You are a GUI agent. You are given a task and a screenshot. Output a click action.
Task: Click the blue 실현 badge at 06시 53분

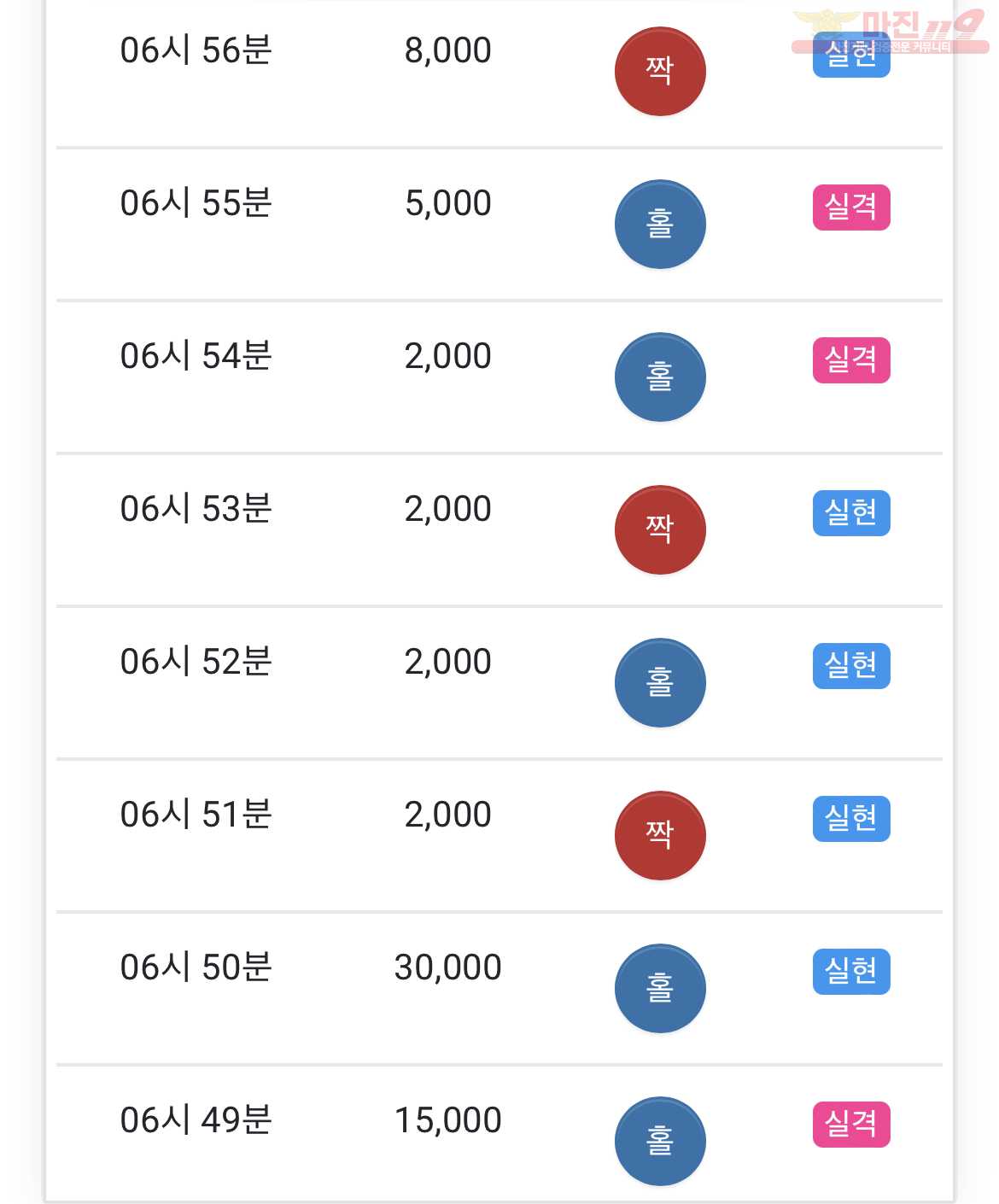coord(851,513)
